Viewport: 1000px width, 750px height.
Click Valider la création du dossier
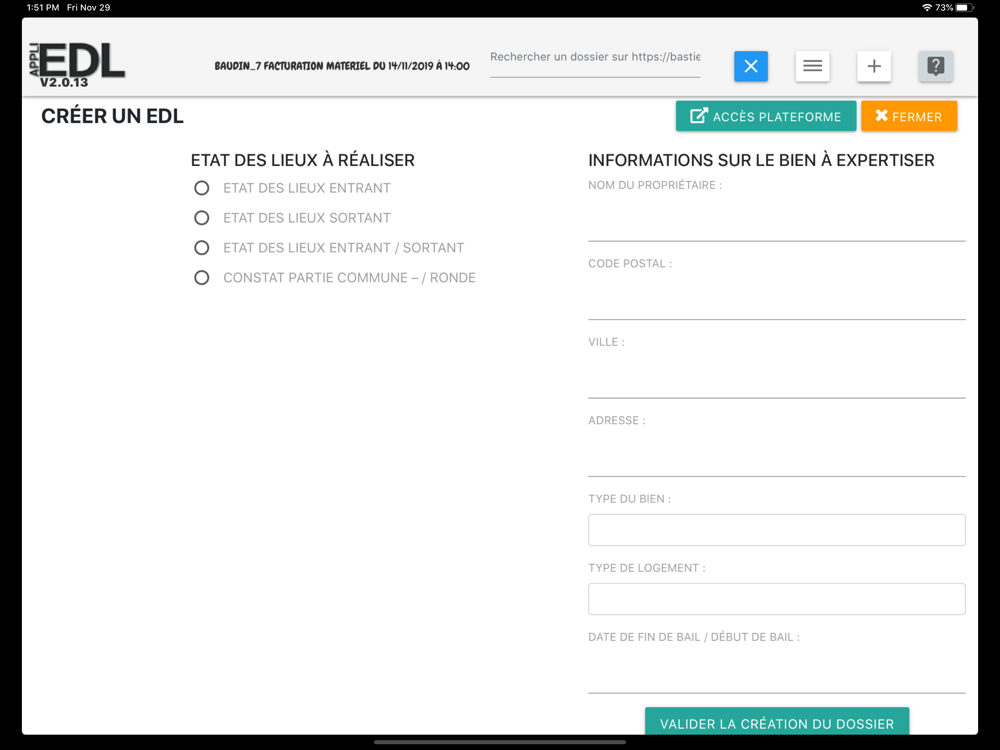coord(777,721)
